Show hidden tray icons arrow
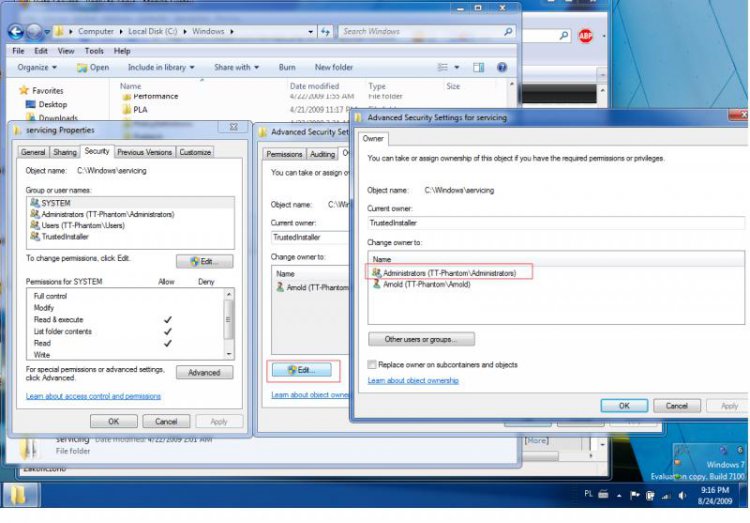The image size is (750, 523). point(619,496)
